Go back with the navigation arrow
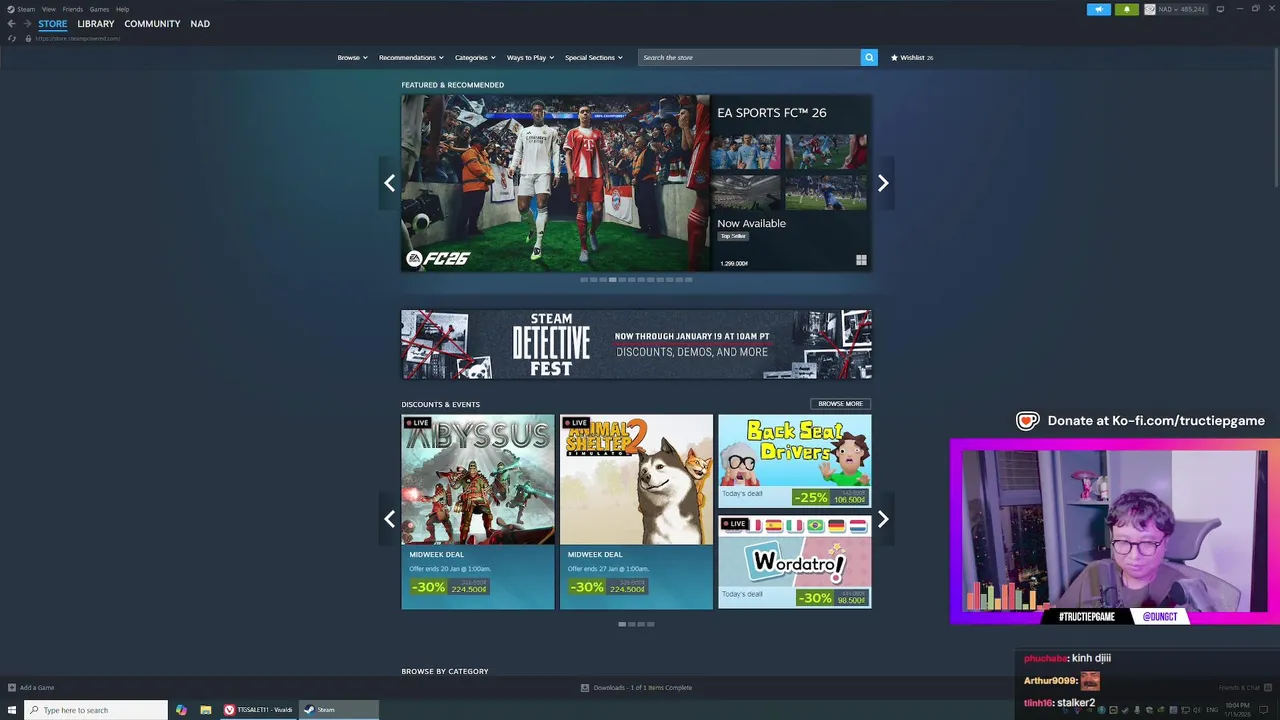The width and height of the screenshot is (1280, 720). pyautogui.click(x=11, y=23)
